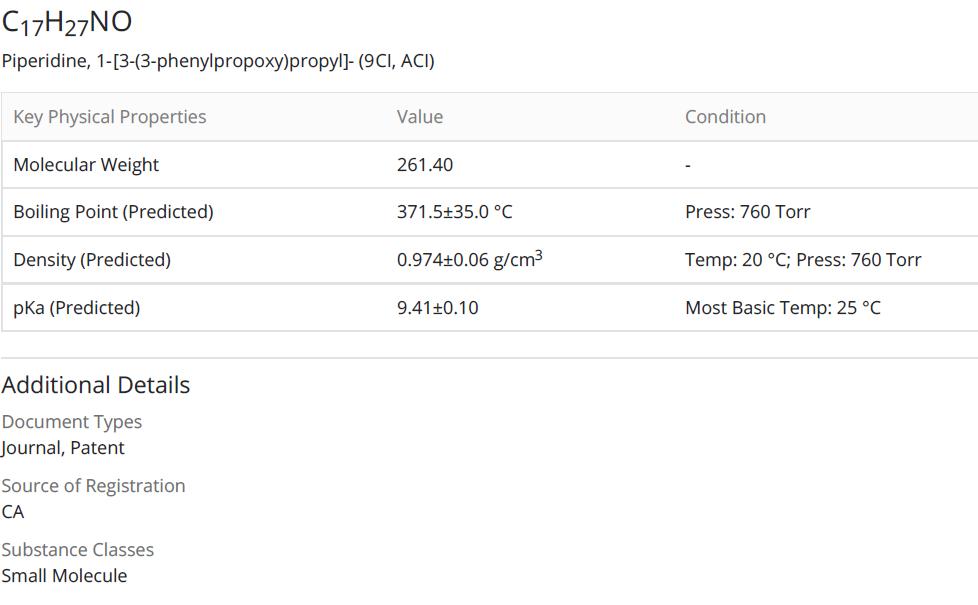Viewport: 978px width, 605px height.
Task: Click the Condition column header
Action: click(725, 117)
